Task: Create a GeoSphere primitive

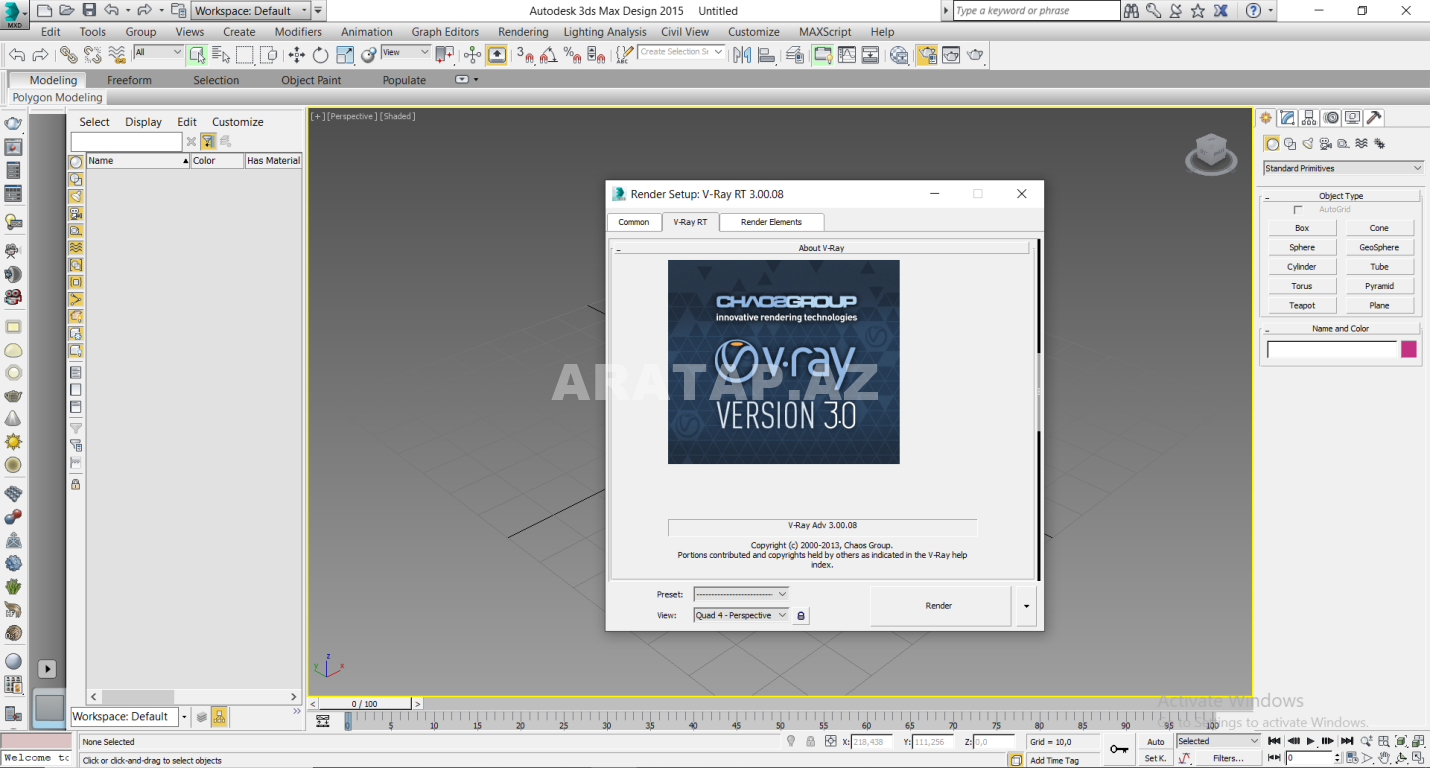Action: click(1379, 247)
